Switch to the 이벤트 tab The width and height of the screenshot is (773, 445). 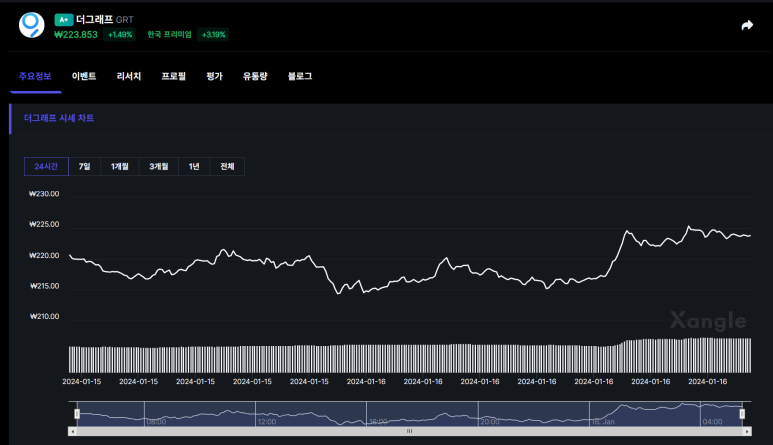pos(84,76)
